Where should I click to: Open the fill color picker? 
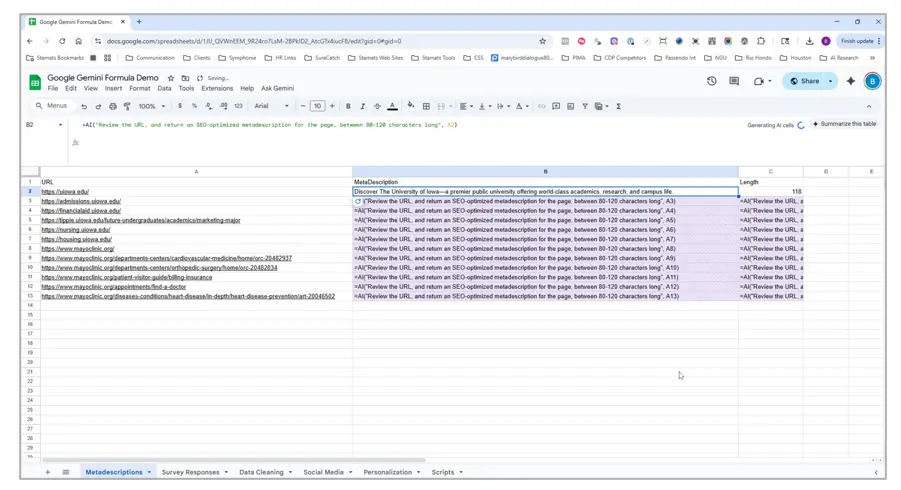(410, 106)
